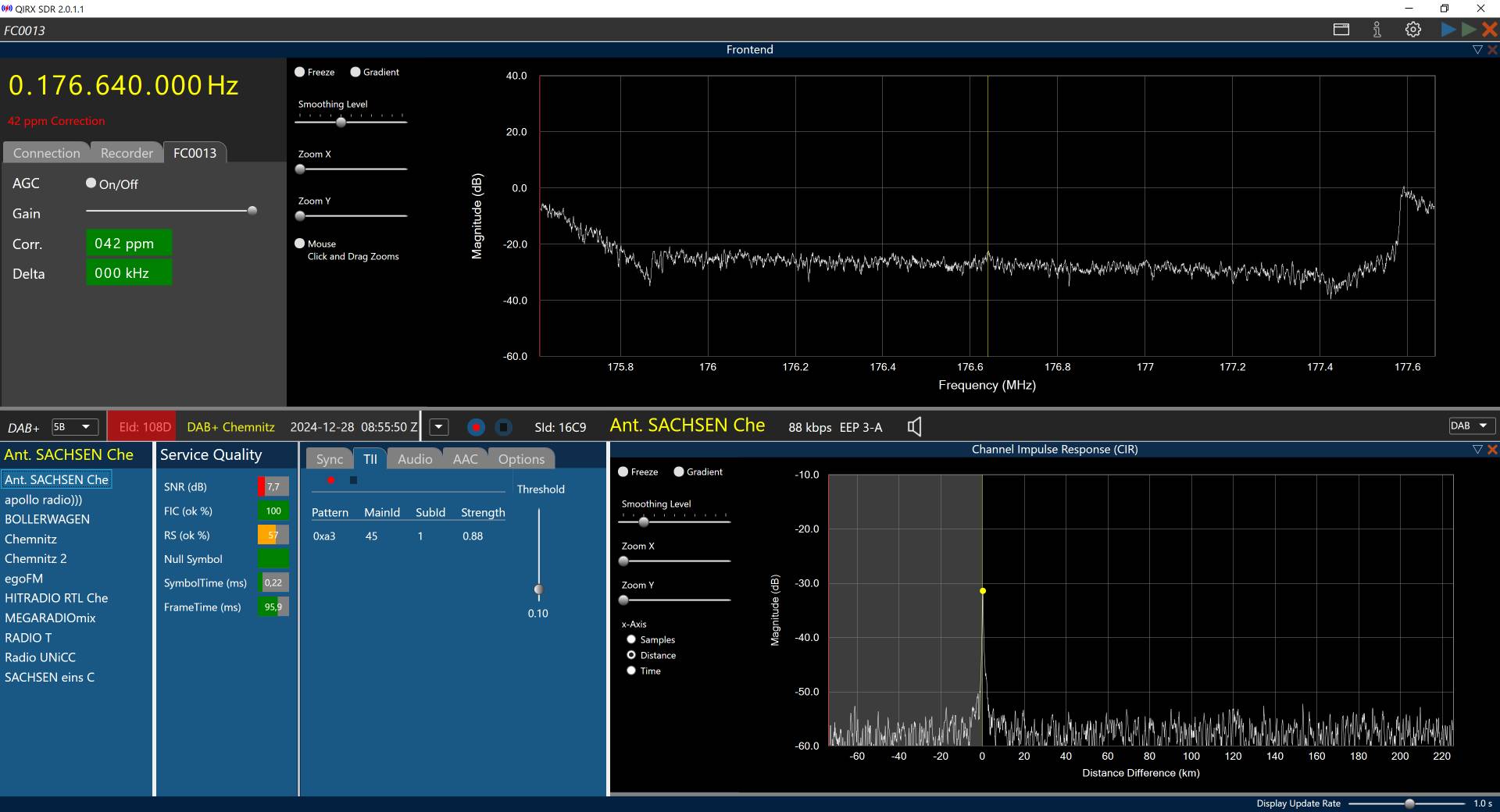Click the Gain slider handle
This screenshot has width=1500, height=812.
tap(252, 211)
